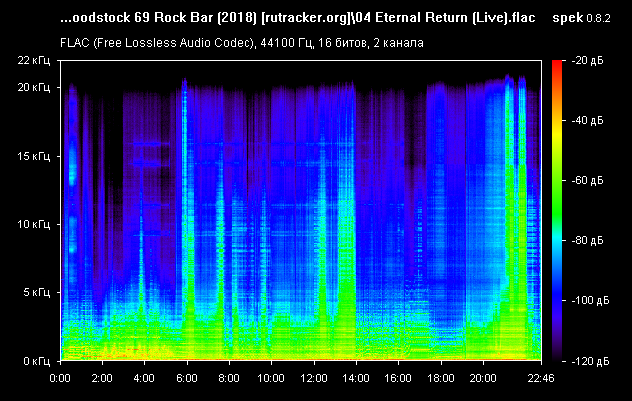The image size is (632, 401).
Task: Click the '-40 дБ' scale label
Action: pos(588,120)
